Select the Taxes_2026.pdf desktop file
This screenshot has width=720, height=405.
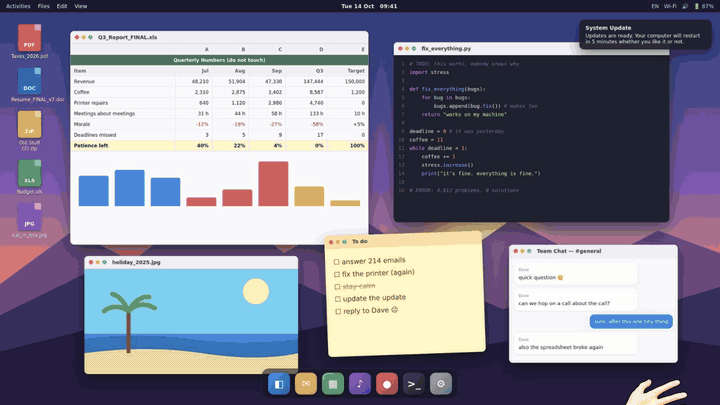pos(29,41)
